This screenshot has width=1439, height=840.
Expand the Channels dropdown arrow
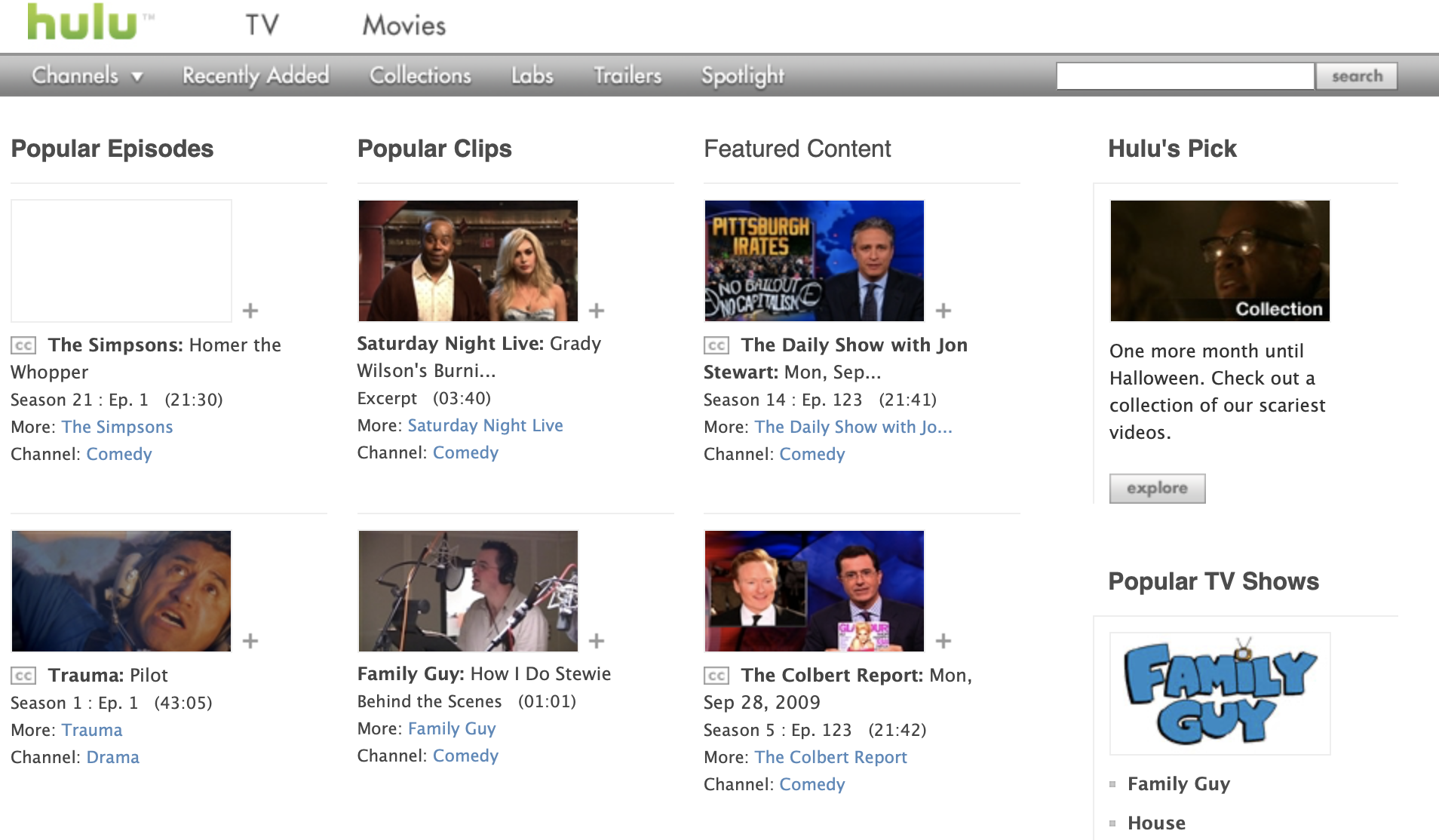(137, 76)
